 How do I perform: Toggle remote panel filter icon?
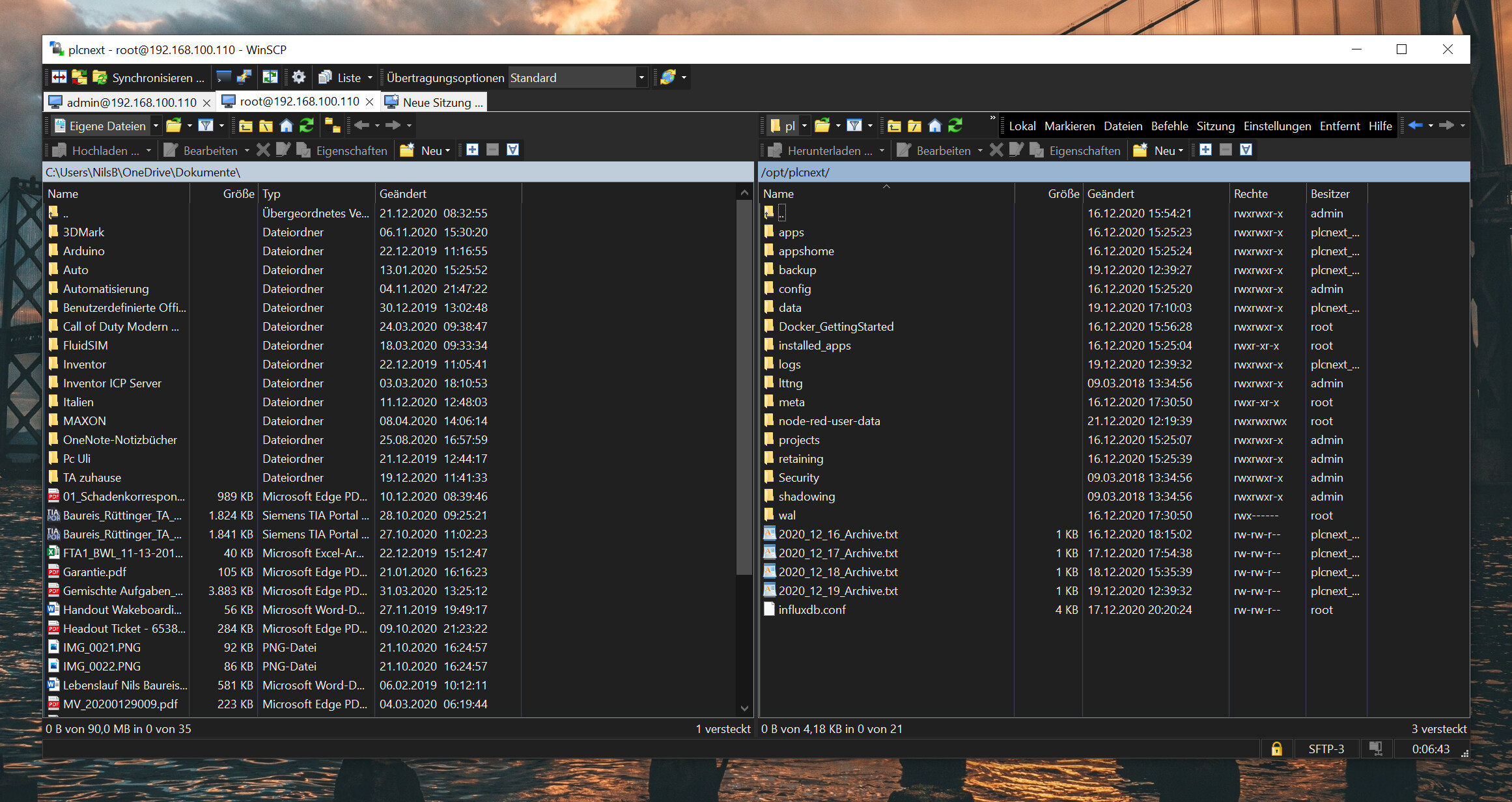[x=854, y=126]
